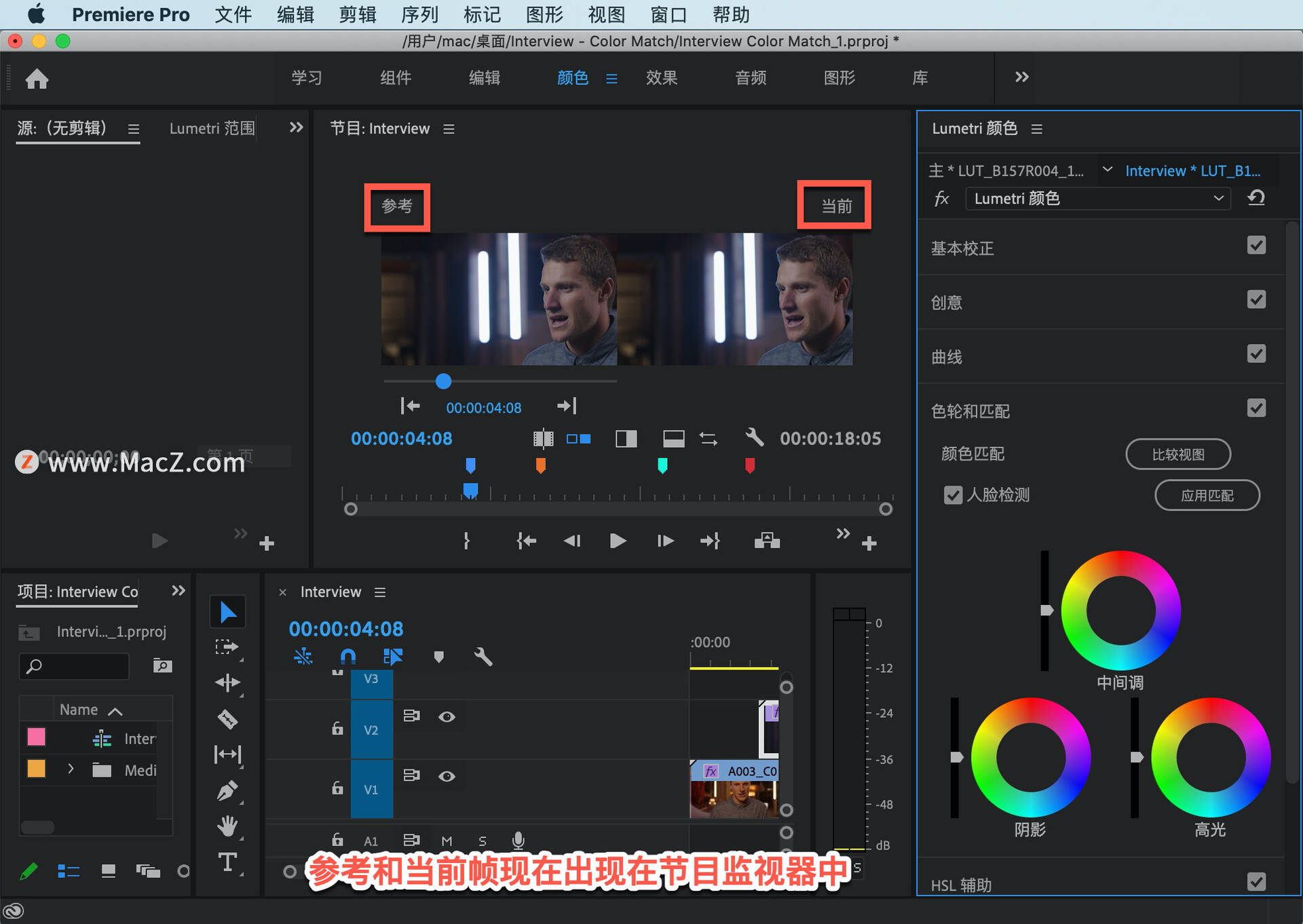Expand the Medi folder in project panel
The height and width of the screenshot is (924, 1303).
(71, 769)
